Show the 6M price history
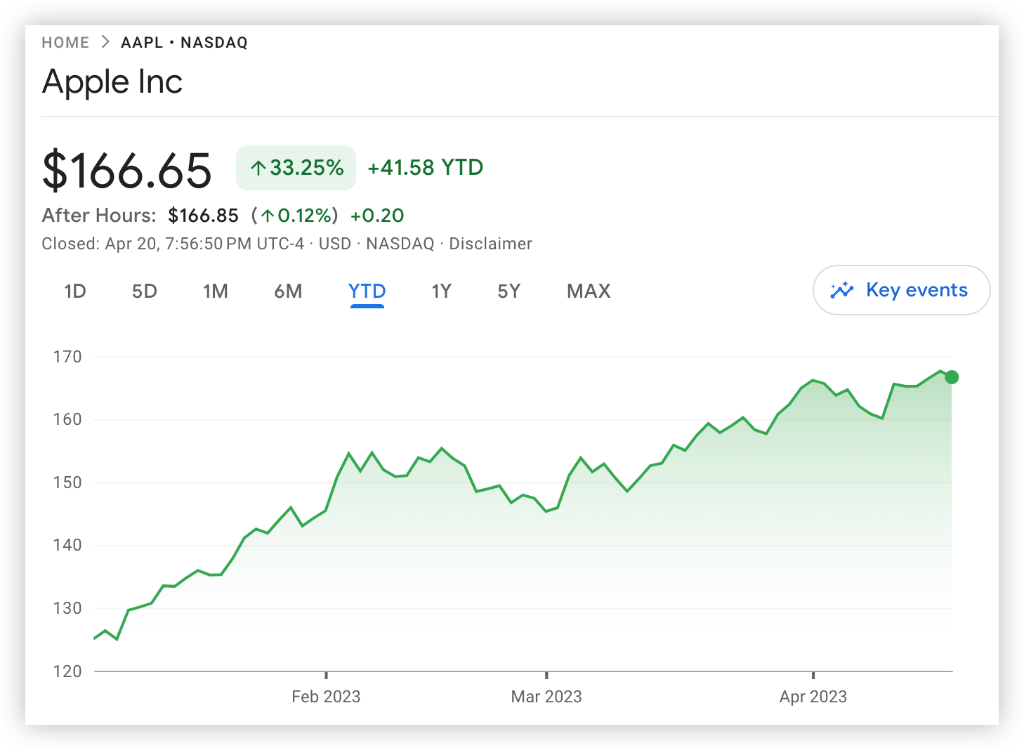 pyautogui.click(x=288, y=292)
